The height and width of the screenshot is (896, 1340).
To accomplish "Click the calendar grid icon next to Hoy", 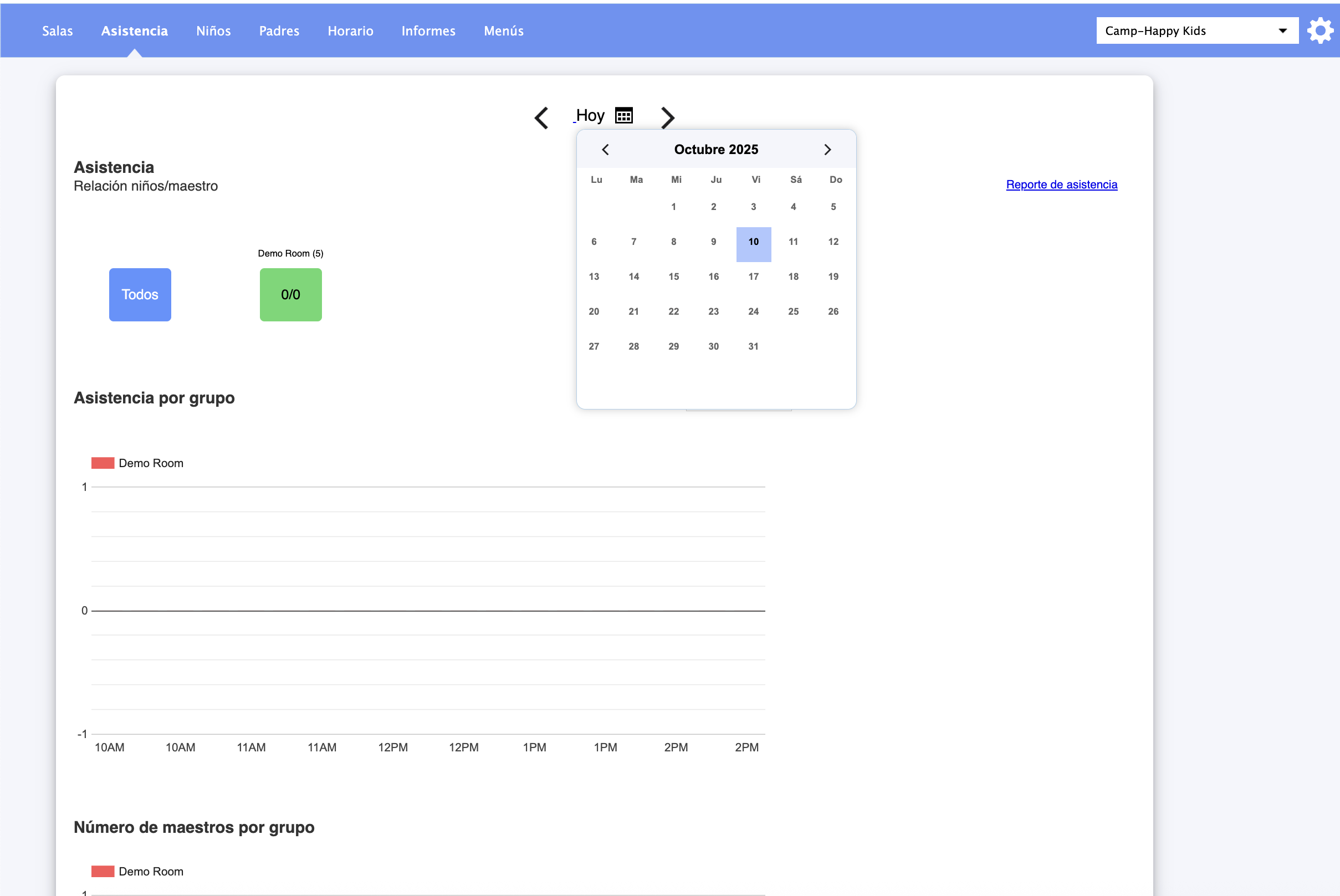I will coord(623,115).
